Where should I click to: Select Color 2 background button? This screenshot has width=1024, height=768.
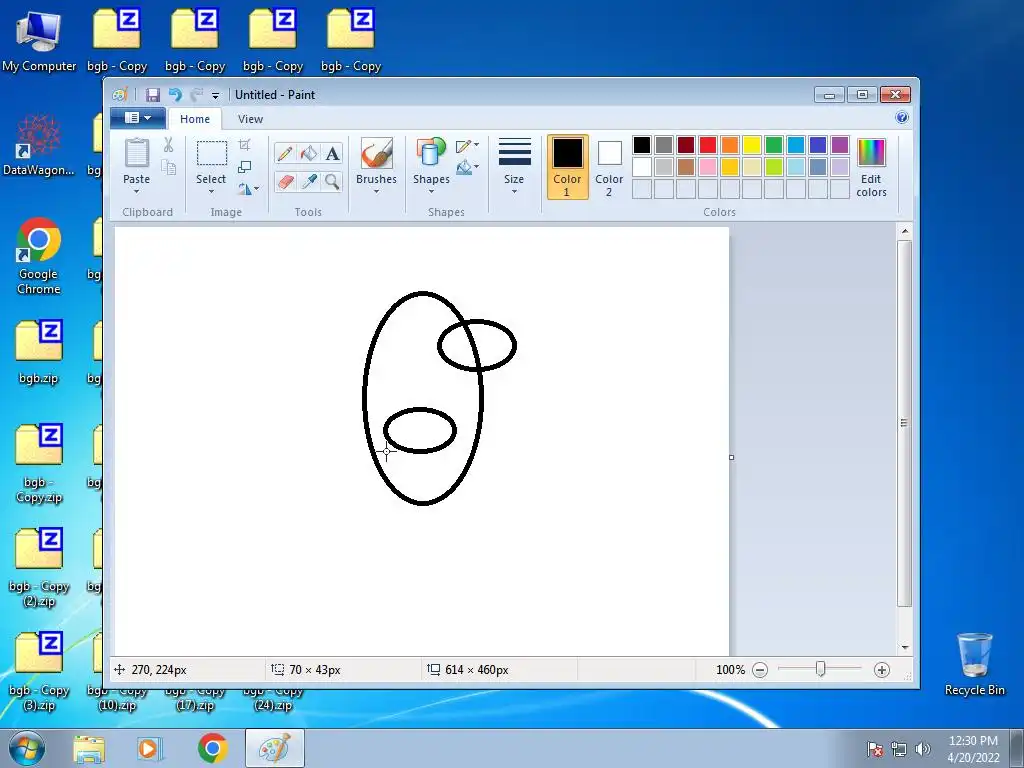click(x=609, y=167)
